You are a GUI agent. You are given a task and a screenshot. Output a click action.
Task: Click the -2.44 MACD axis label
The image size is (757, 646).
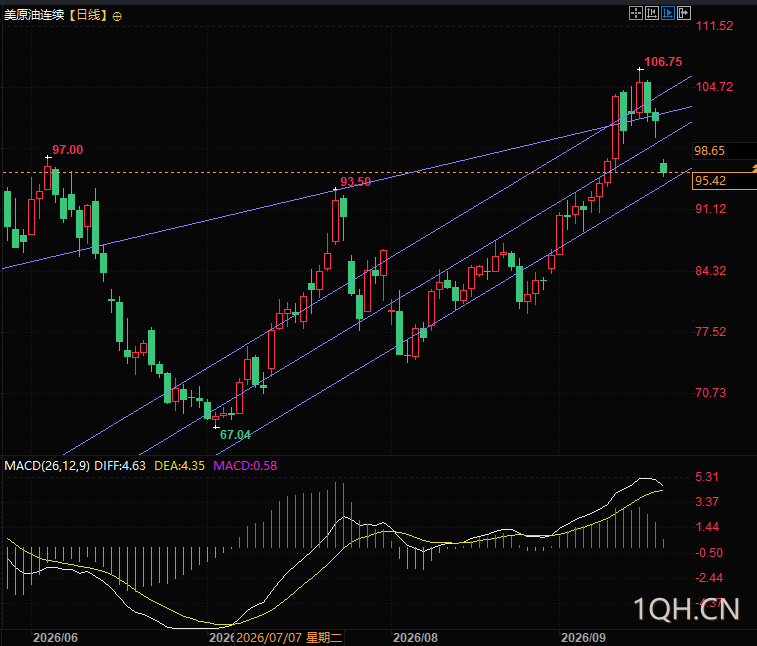click(x=708, y=578)
